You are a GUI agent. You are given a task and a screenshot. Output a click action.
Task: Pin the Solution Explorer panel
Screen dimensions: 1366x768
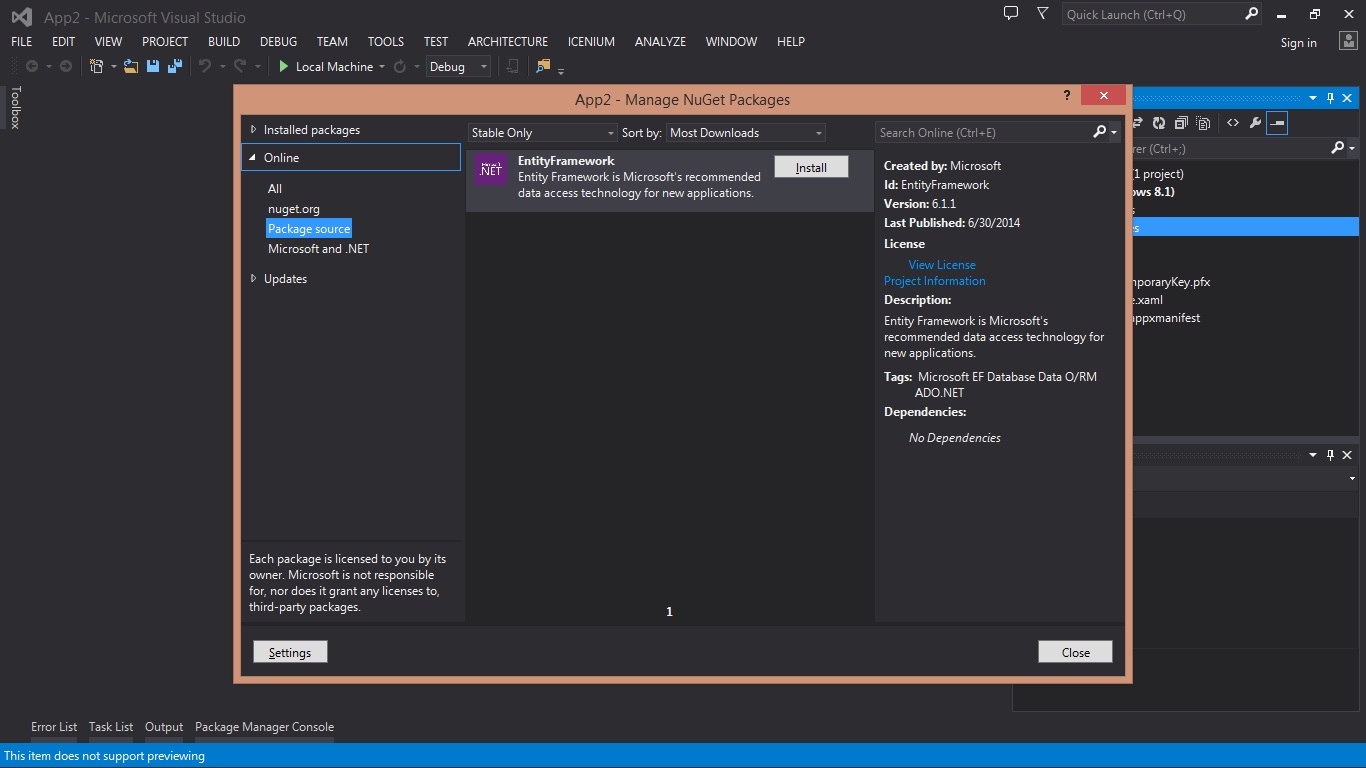click(x=1330, y=98)
